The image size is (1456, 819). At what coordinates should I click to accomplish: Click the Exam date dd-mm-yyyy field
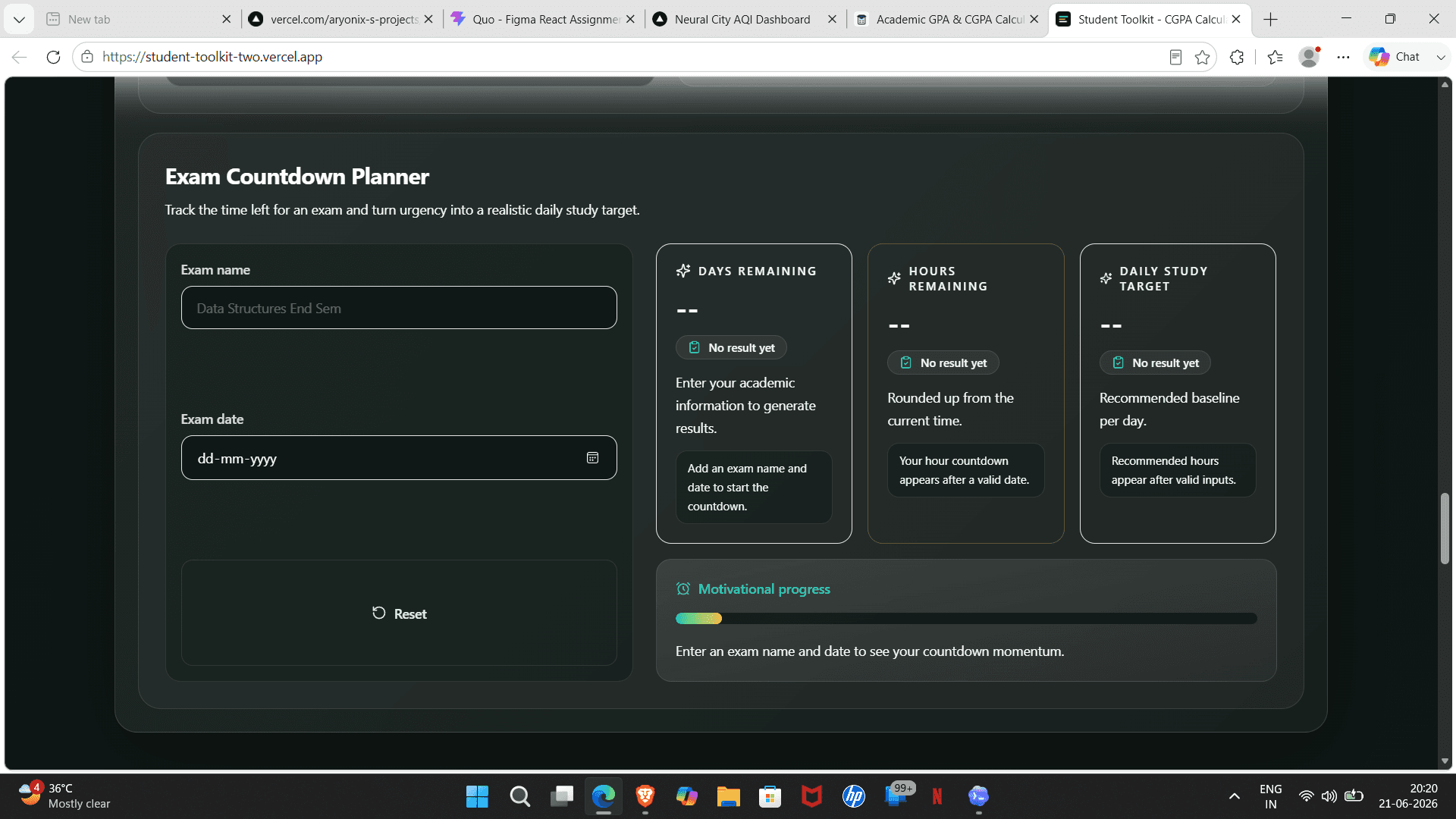[x=399, y=458]
